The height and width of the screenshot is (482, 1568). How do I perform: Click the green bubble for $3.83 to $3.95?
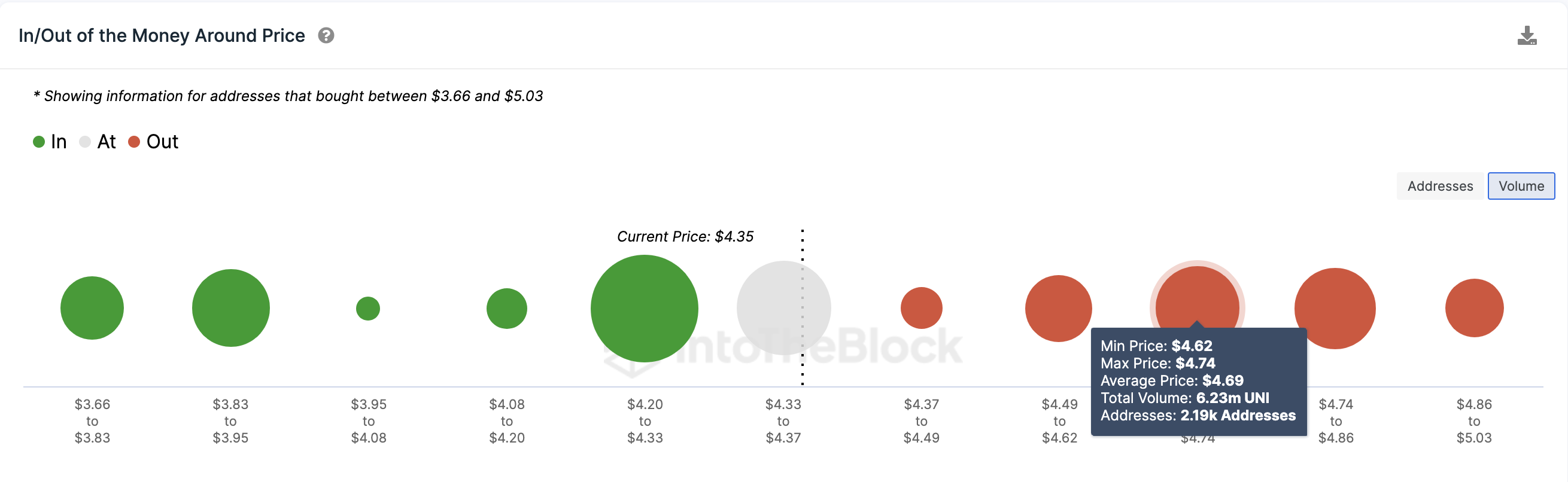pos(230,308)
